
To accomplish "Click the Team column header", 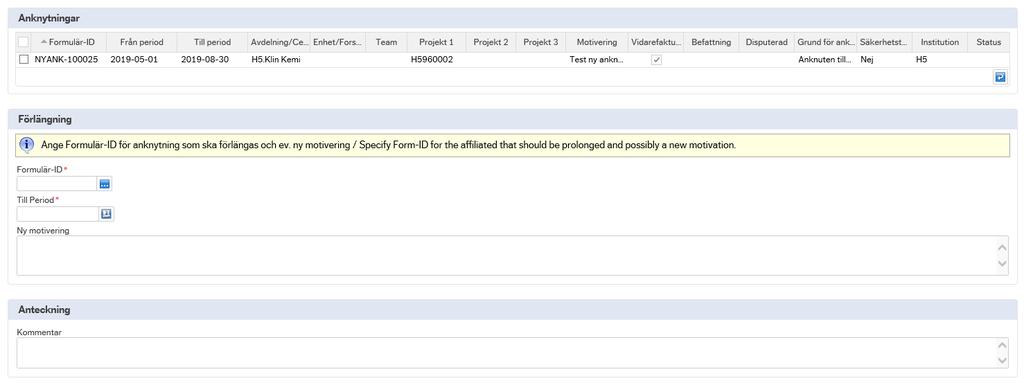I will [387, 42].
